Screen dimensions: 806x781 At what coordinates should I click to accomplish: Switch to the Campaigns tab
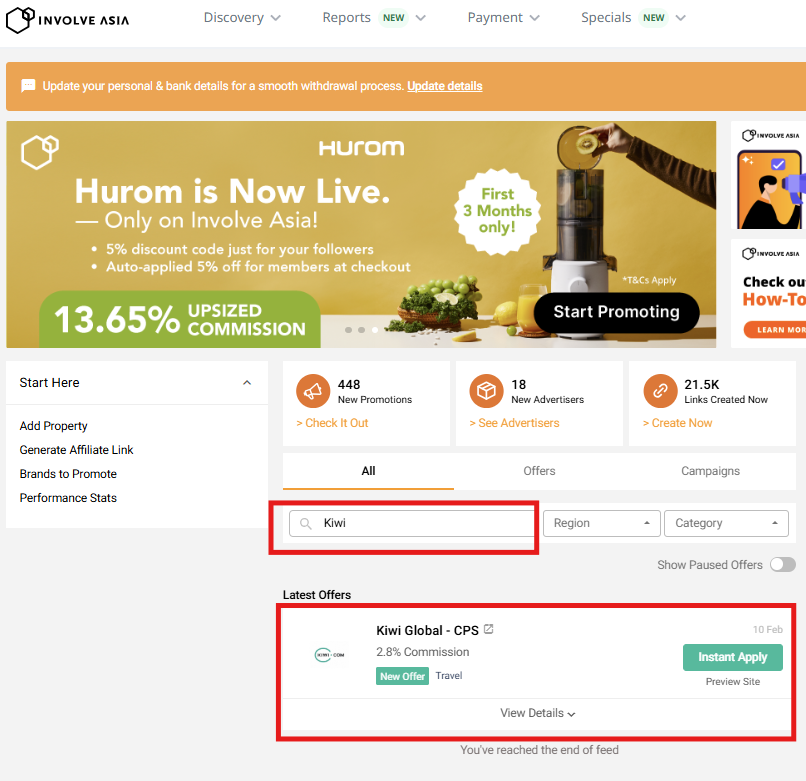point(710,471)
